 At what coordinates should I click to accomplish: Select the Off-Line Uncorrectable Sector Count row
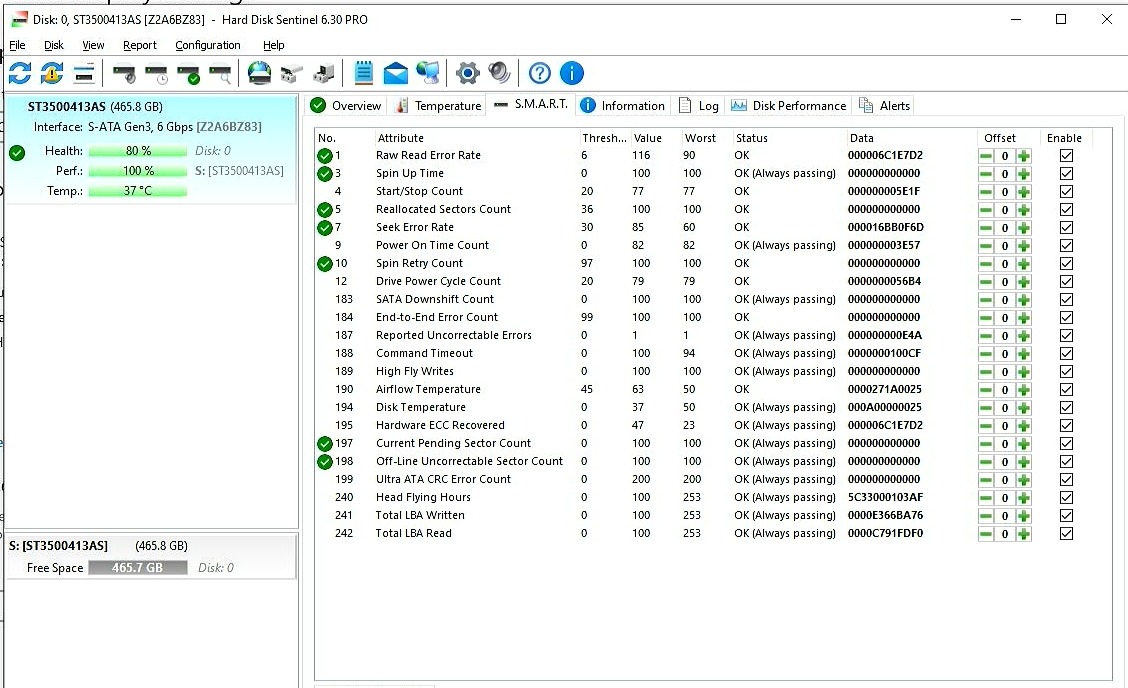(712, 461)
